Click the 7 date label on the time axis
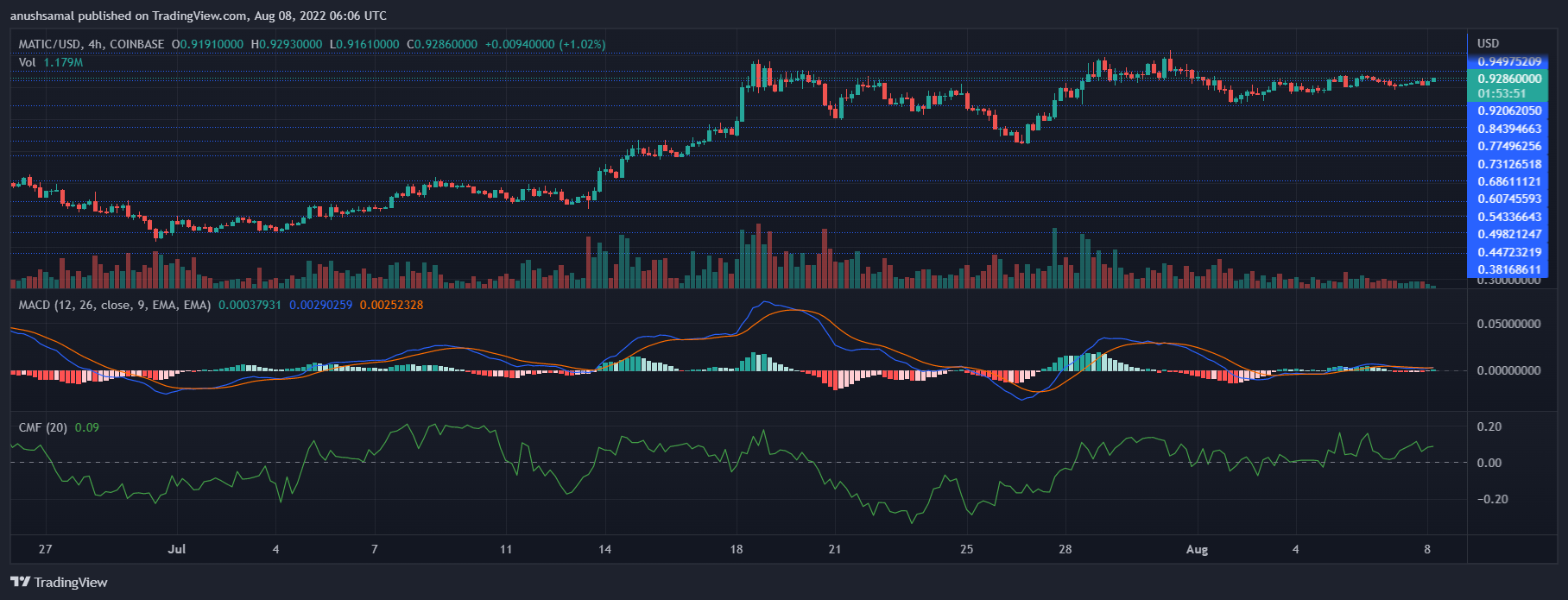Image resolution: width=1568 pixels, height=600 pixels. 374,549
